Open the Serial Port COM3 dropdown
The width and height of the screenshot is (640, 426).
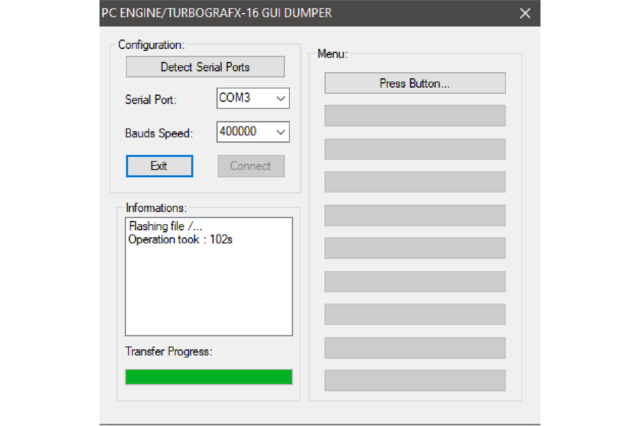[x=253, y=98]
